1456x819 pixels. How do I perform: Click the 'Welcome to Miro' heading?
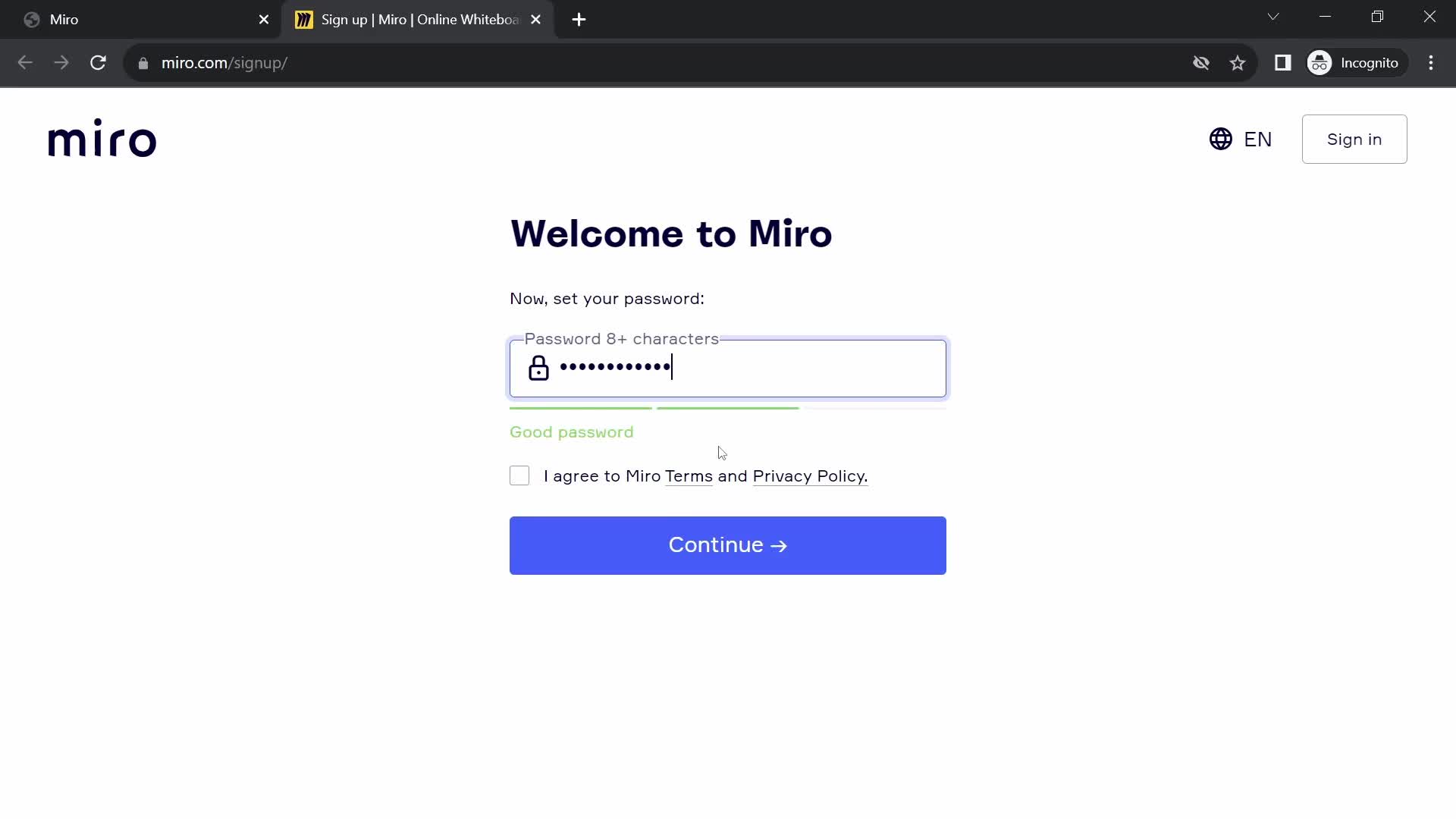pyautogui.click(x=671, y=234)
